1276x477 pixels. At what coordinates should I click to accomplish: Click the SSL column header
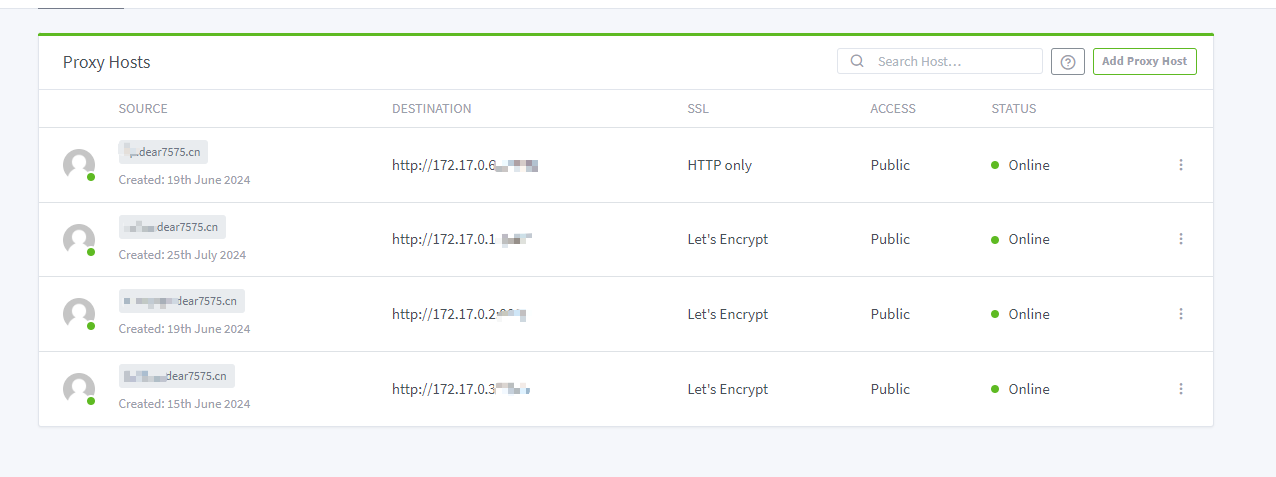point(698,109)
